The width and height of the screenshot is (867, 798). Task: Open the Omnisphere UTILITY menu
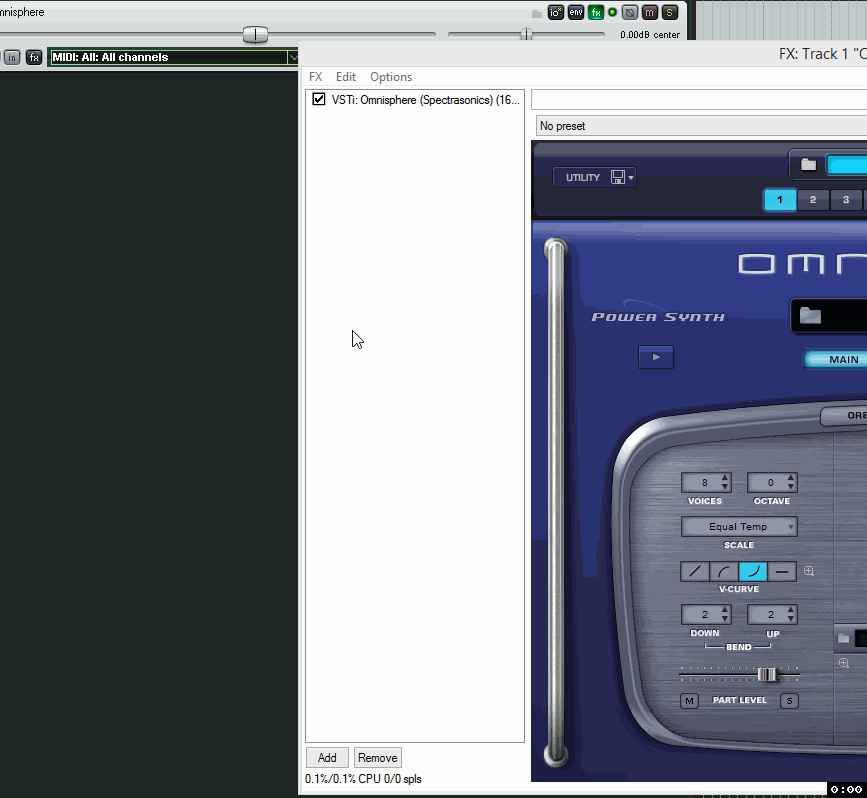pyautogui.click(x=582, y=178)
